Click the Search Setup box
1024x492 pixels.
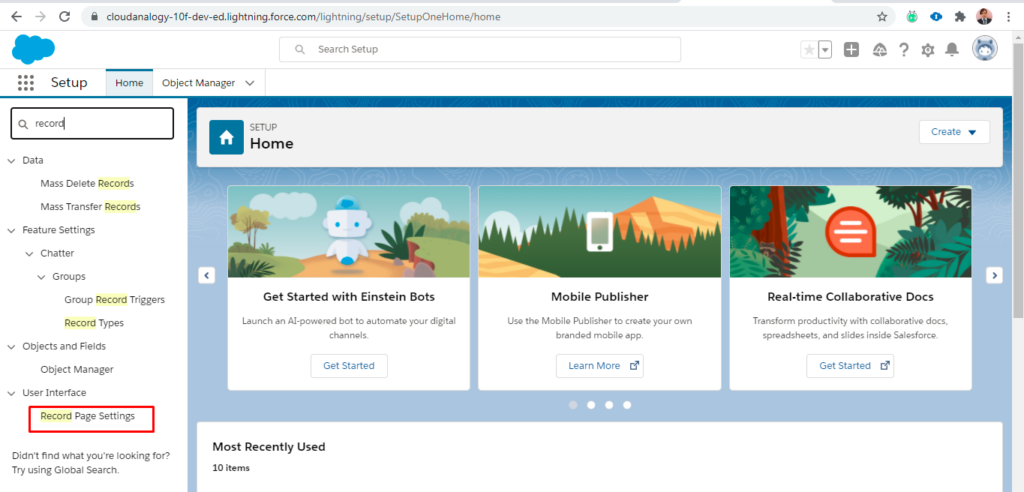[x=480, y=50]
